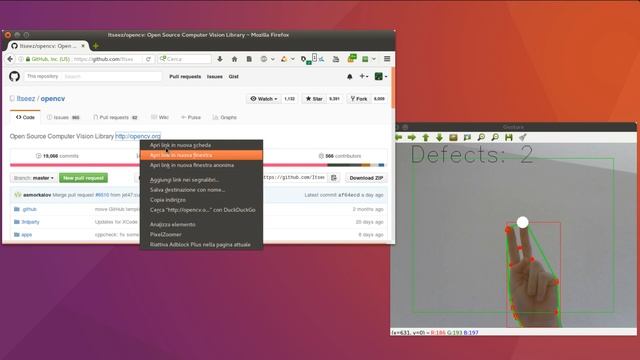Pan left in the Gesture image window

click(399, 138)
